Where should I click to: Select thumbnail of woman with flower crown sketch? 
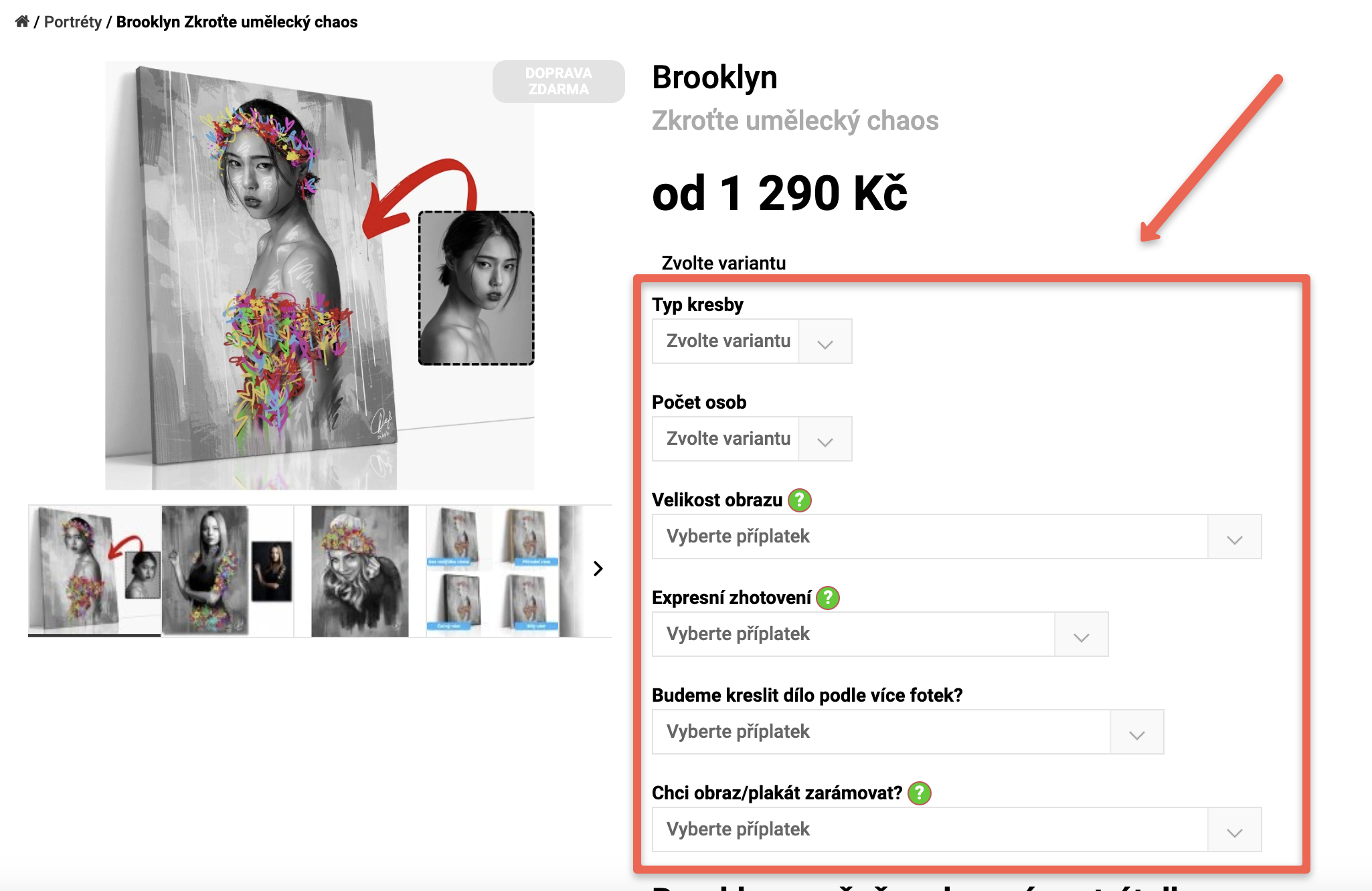[x=360, y=571]
